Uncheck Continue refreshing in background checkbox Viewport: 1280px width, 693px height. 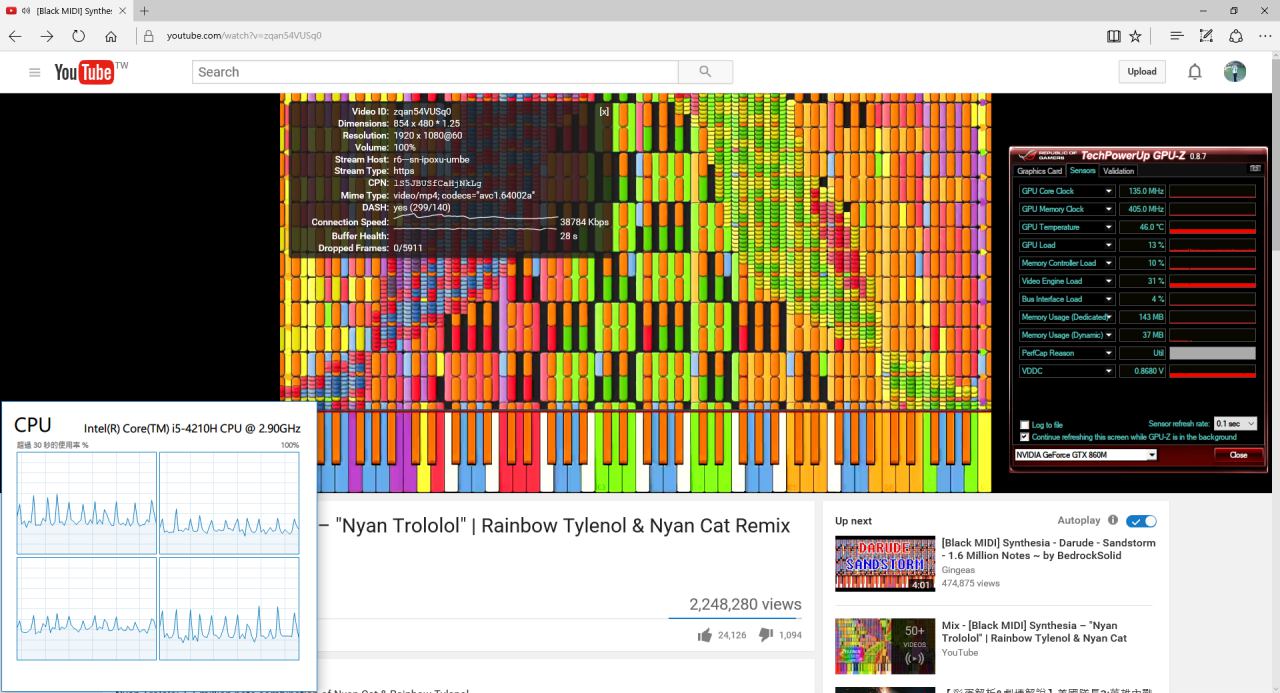point(1024,437)
